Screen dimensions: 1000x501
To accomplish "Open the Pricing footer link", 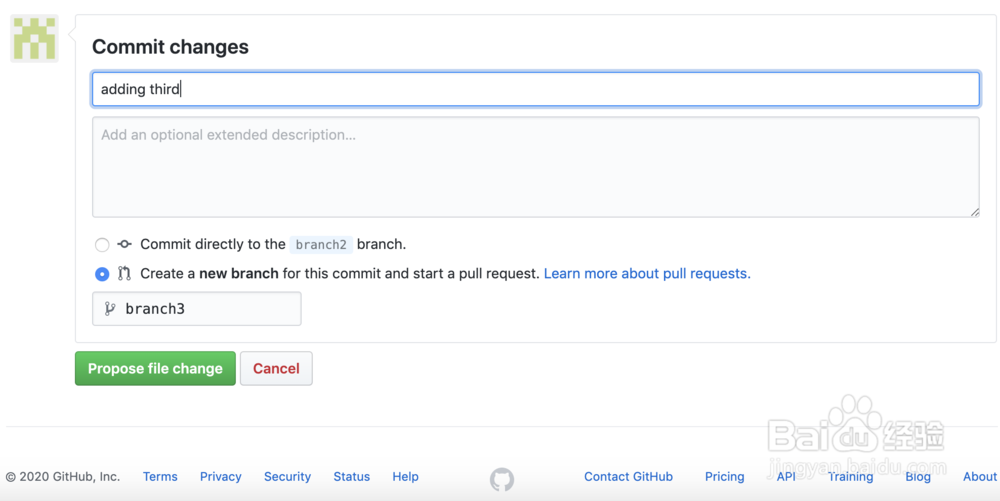I will pyautogui.click(x=724, y=477).
